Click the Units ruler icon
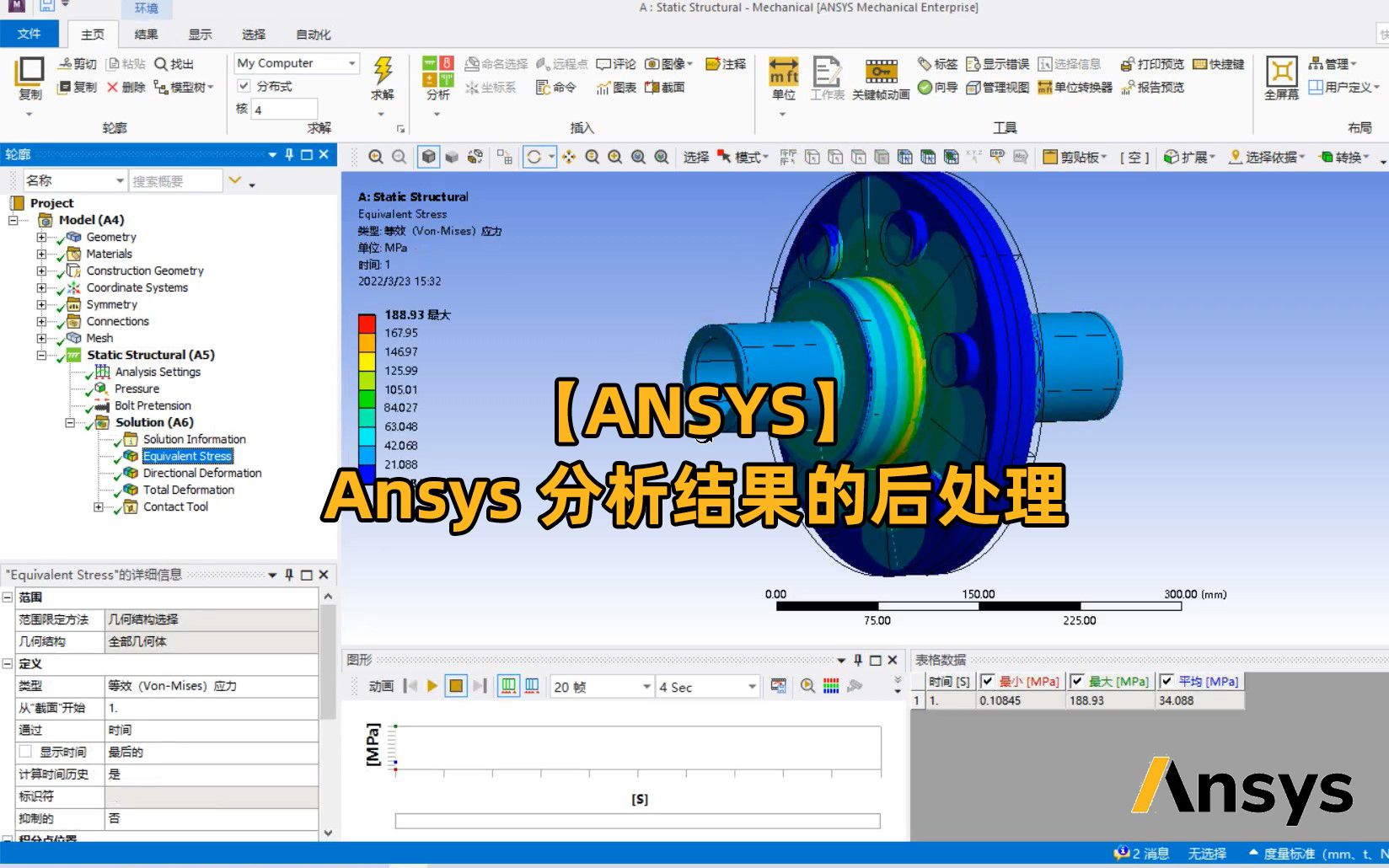1389x868 pixels. point(783,71)
